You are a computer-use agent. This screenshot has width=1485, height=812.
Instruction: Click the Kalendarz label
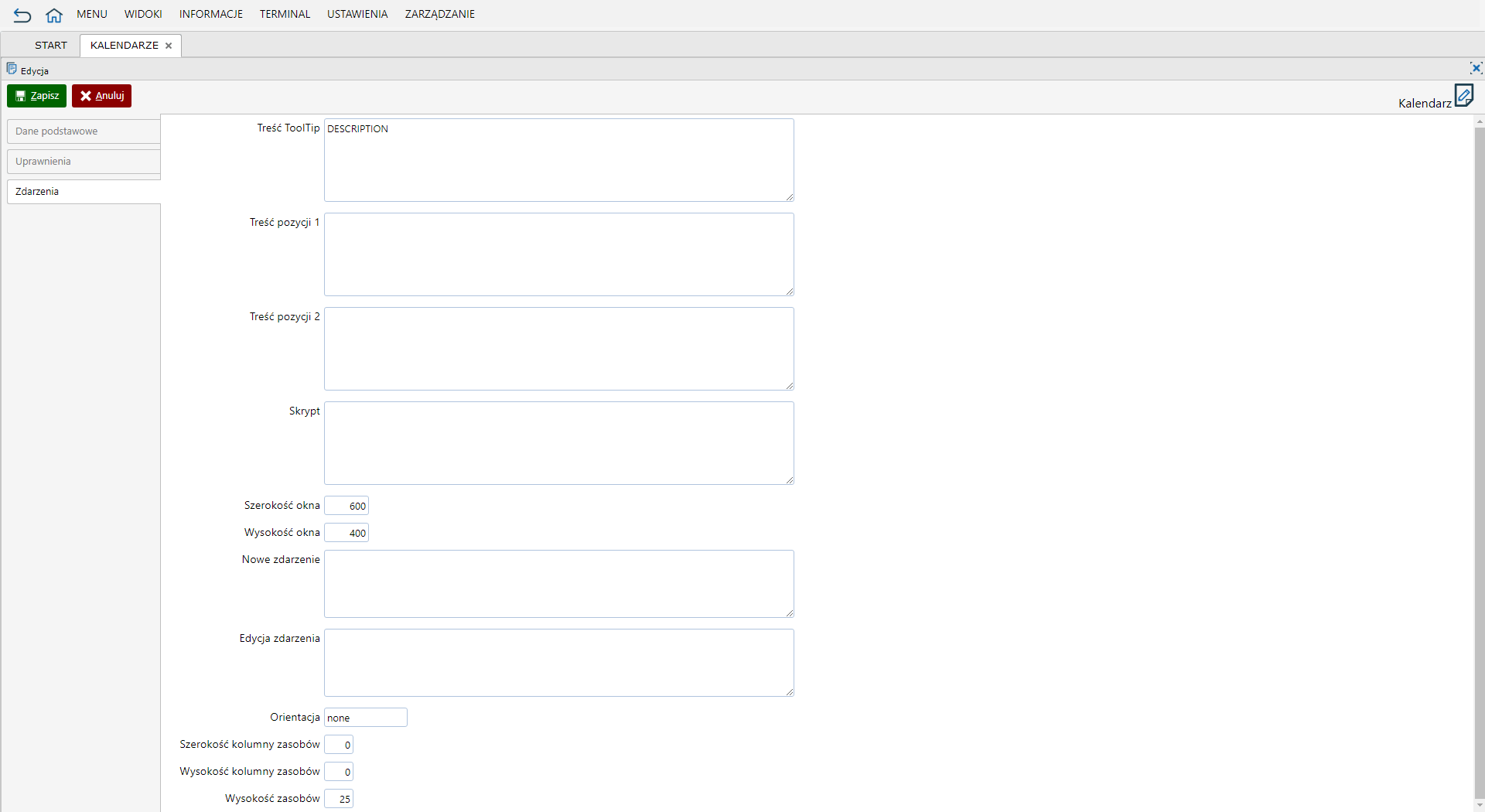pyautogui.click(x=1425, y=104)
